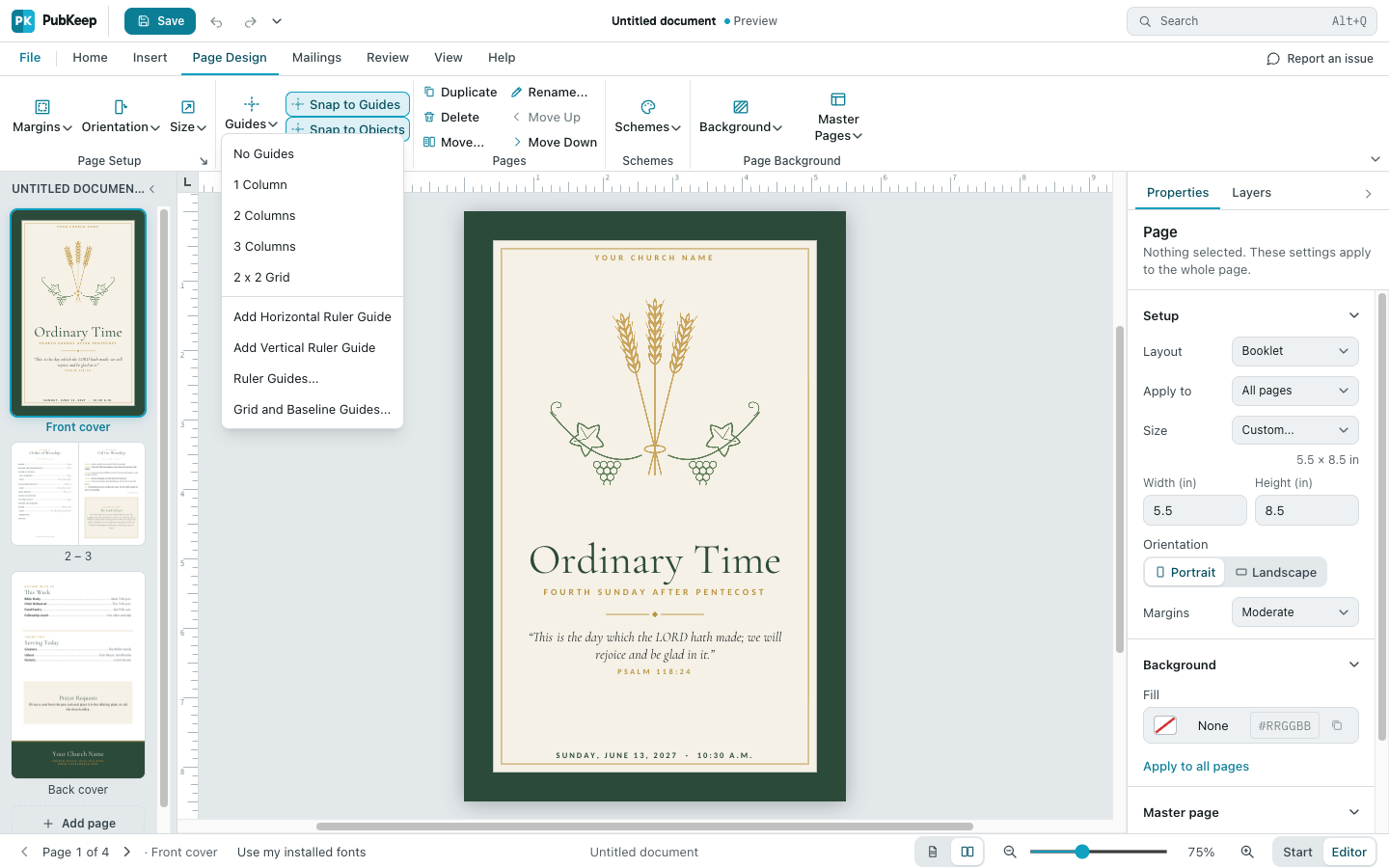The width and height of the screenshot is (1389, 868).
Task: Open Grid and Baseline Guides dialog
Action: (313, 410)
